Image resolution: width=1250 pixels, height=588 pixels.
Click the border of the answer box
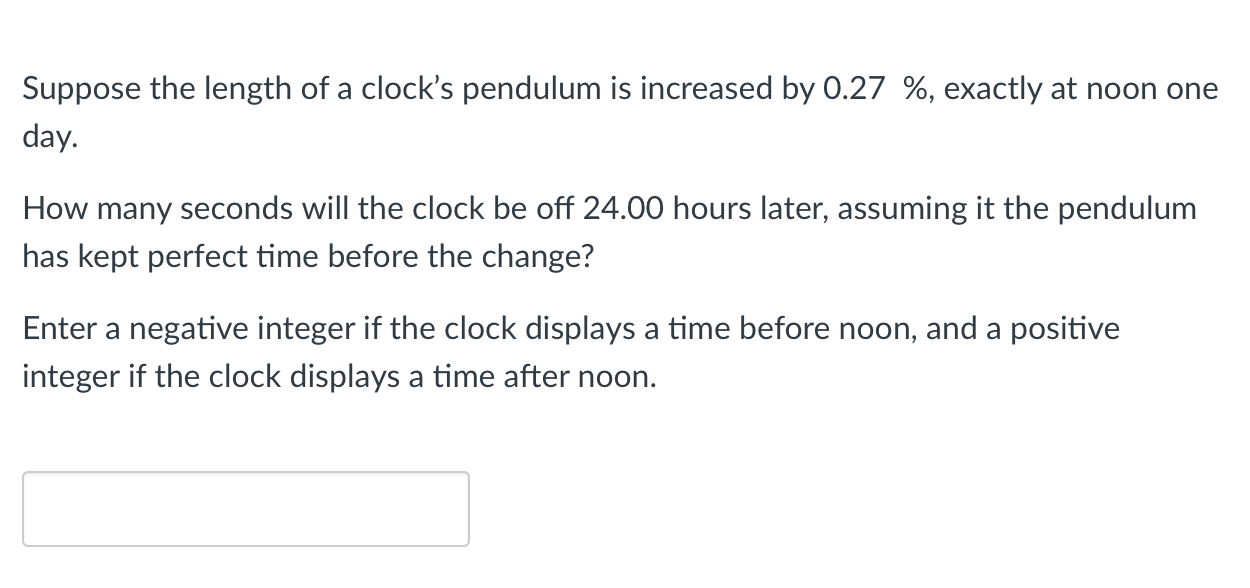245,472
